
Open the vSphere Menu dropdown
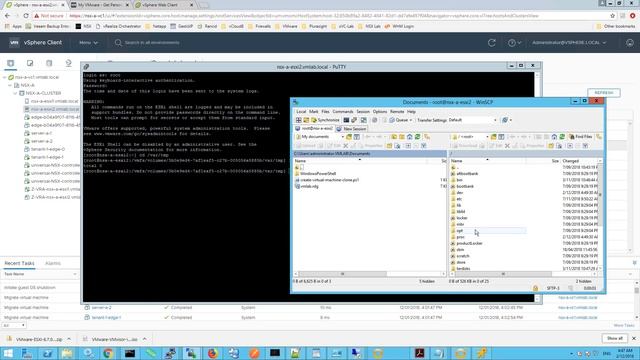coord(89,42)
